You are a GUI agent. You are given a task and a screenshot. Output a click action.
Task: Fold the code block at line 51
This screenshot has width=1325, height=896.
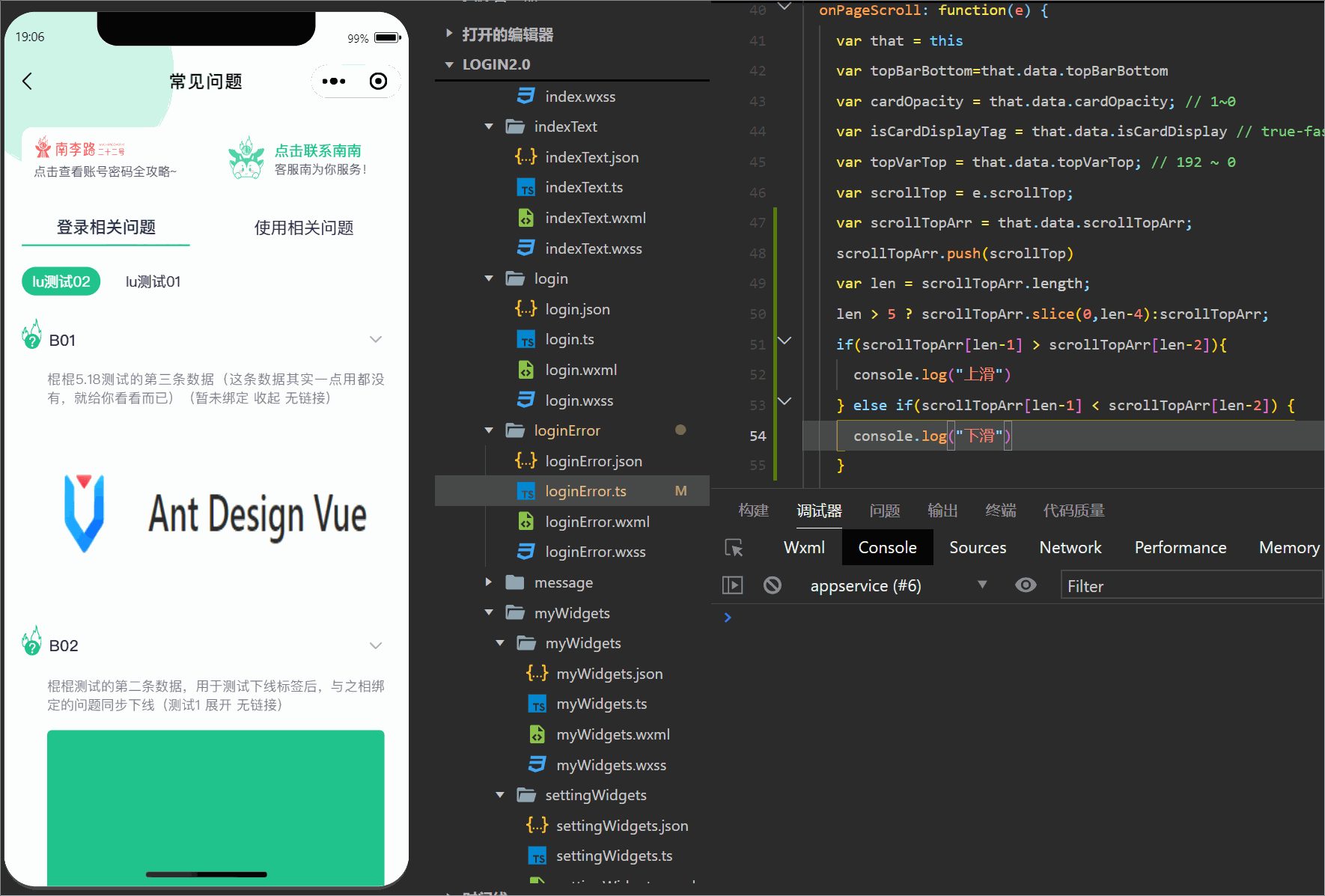(785, 341)
